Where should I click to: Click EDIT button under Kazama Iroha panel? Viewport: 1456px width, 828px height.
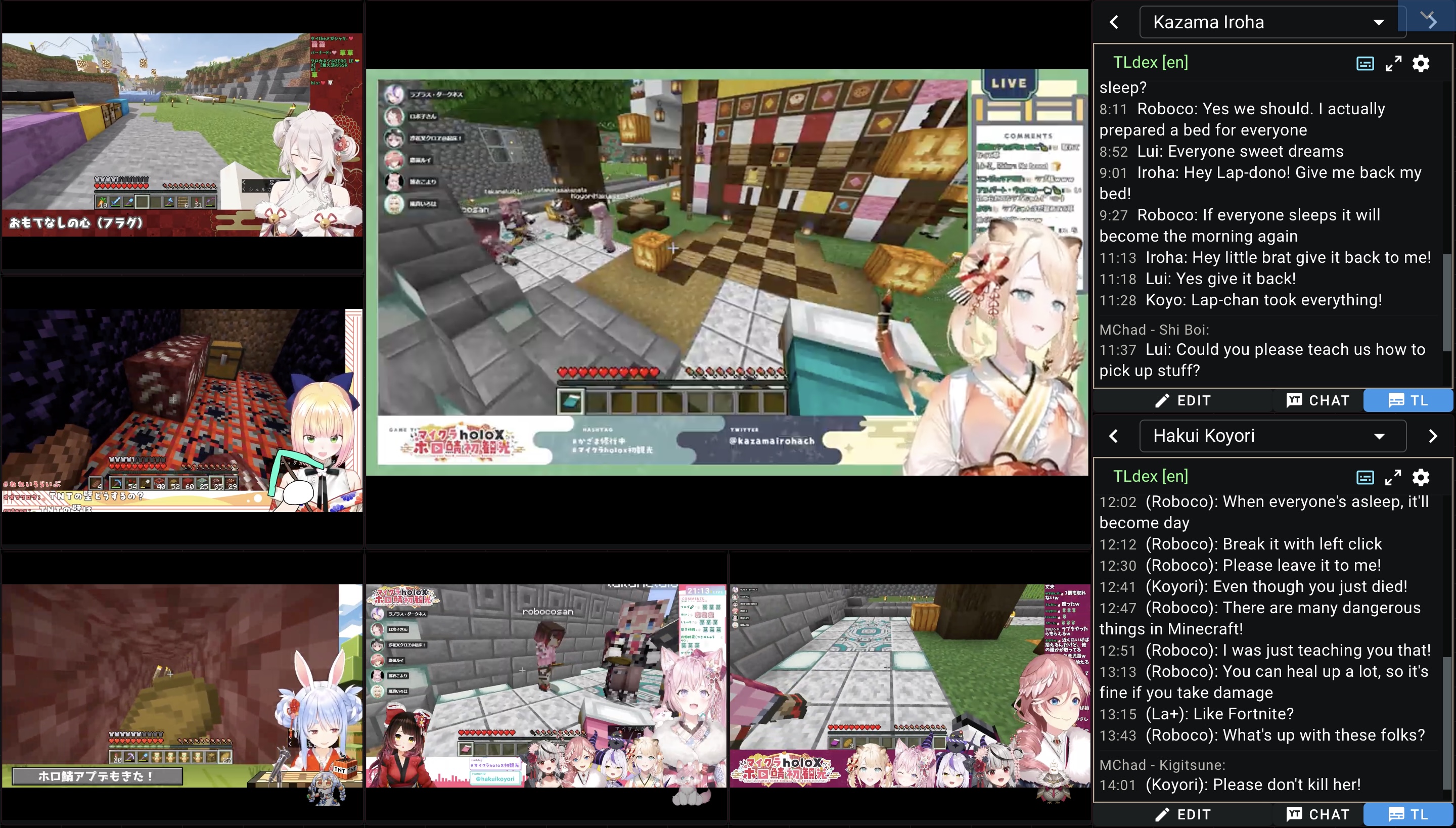pos(1183,400)
